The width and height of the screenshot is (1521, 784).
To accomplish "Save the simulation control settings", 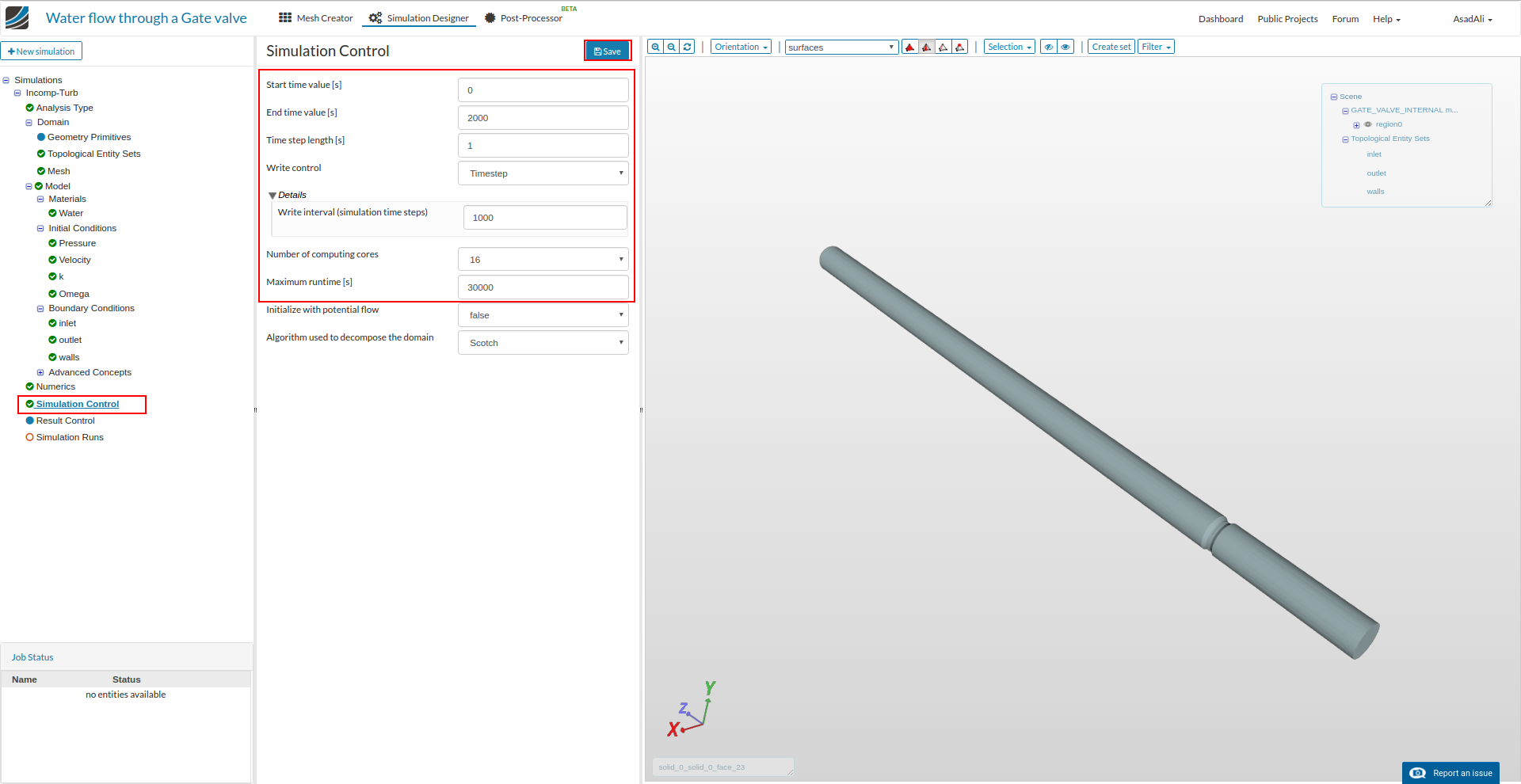I will click(608, 51).
